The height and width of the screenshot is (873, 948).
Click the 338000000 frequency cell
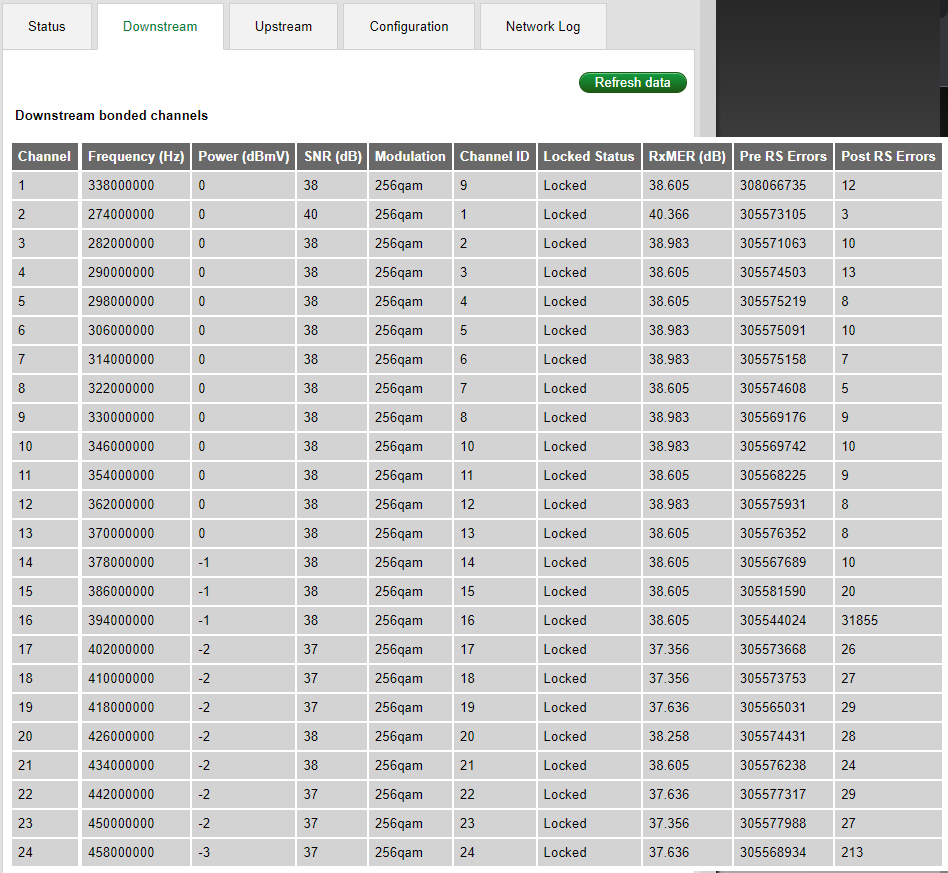click(121, 186)
